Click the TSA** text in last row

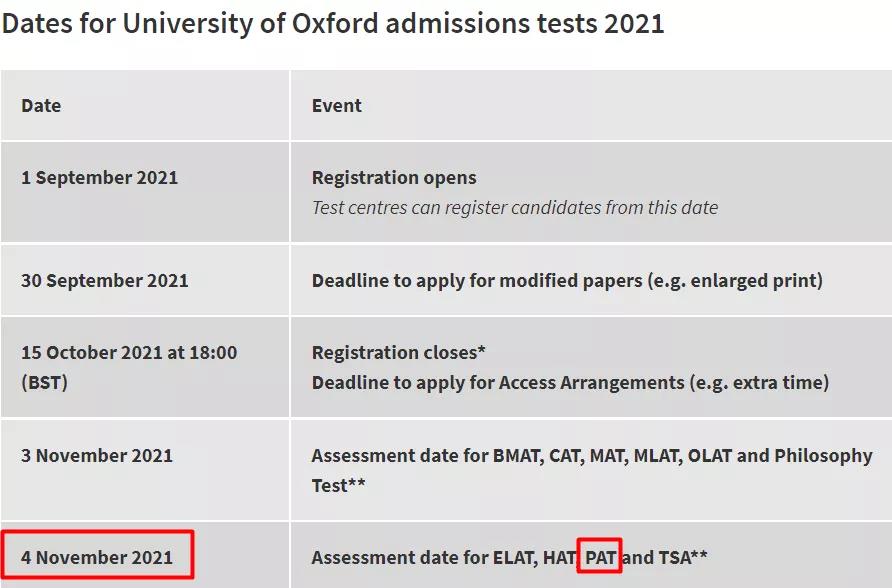pyautogui.click(x=683, y=557)
